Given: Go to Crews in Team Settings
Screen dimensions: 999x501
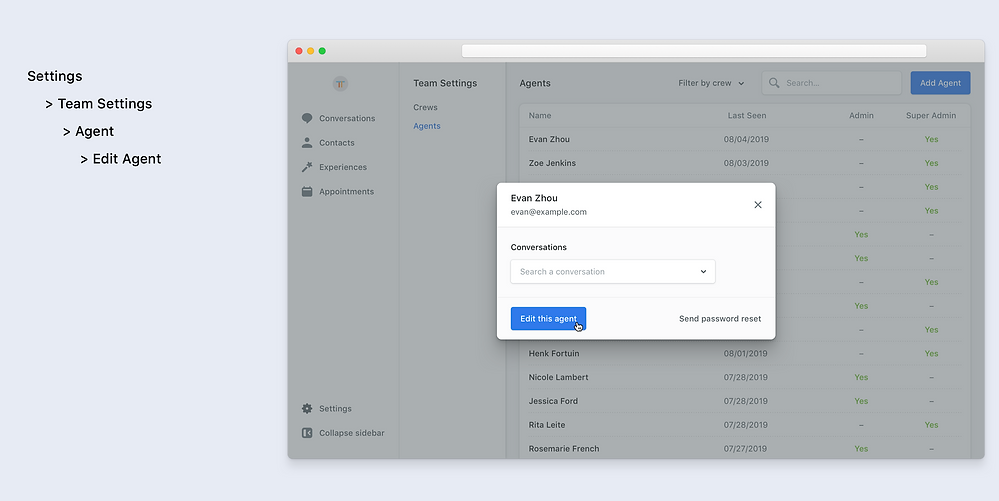Looking at the screenshot, I should coord(425,107).
